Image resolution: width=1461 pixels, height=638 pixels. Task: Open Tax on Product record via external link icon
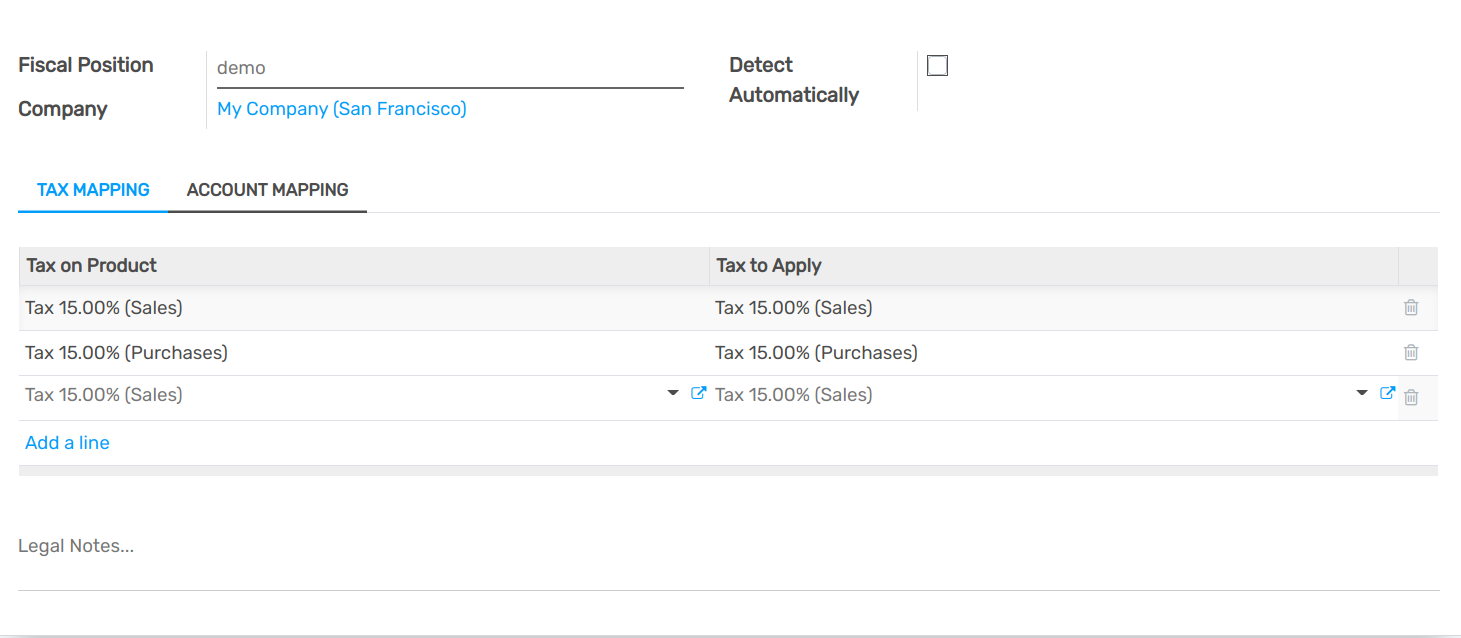698,392
